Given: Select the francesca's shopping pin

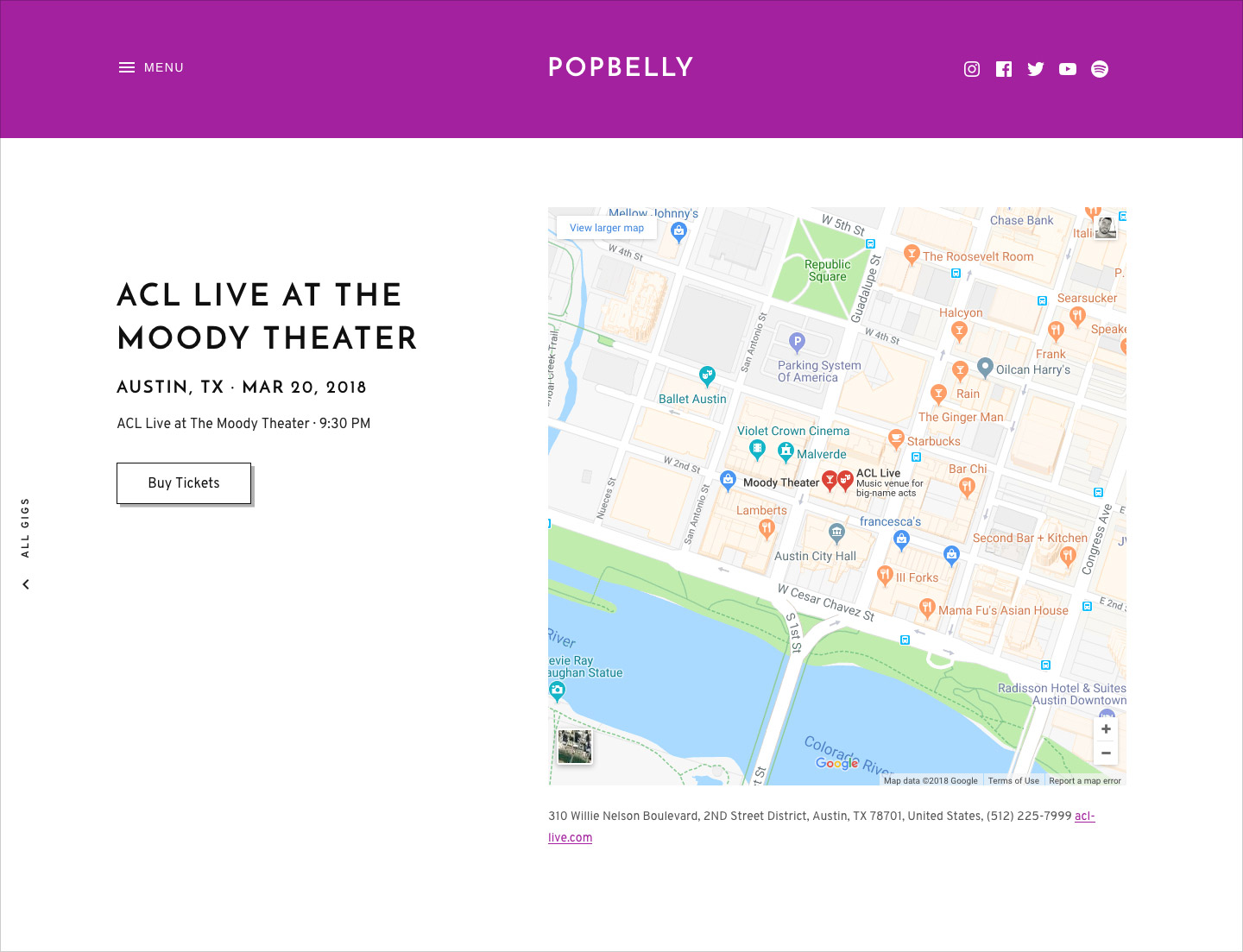Looking at the screenshot, I should click(x=901, y=541).
